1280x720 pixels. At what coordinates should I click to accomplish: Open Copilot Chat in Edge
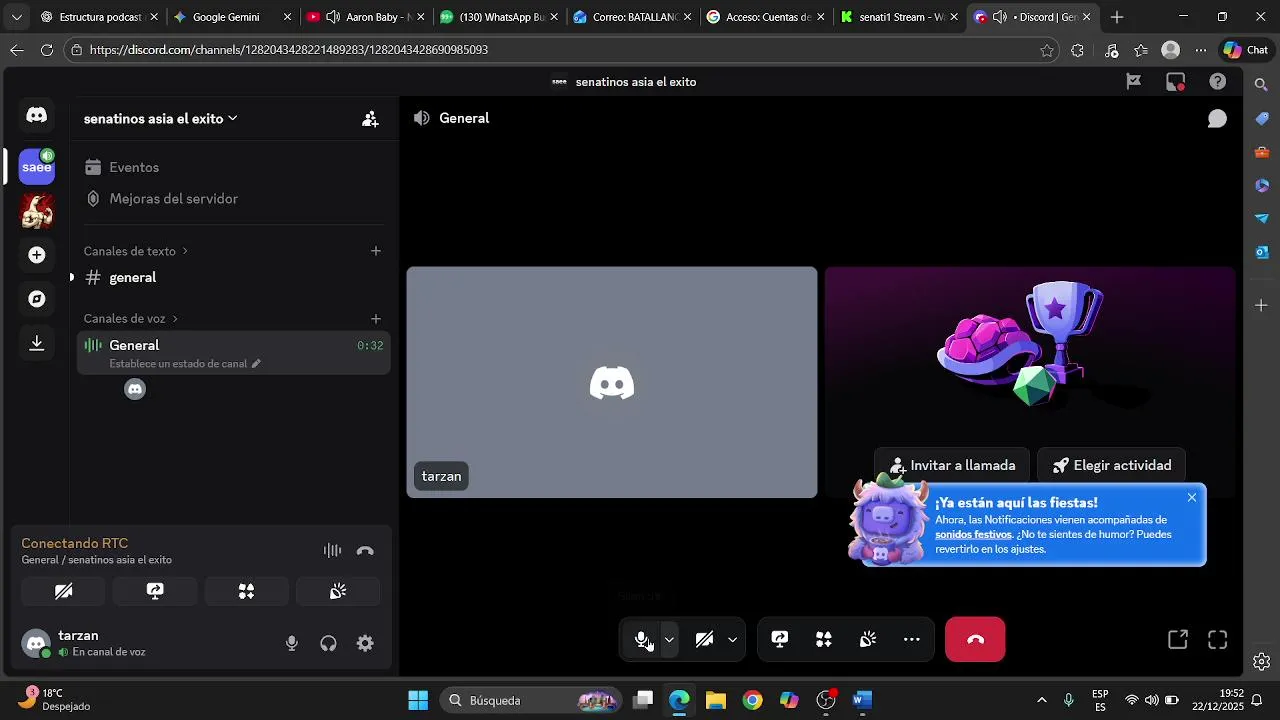click(x=1246, y=50)
